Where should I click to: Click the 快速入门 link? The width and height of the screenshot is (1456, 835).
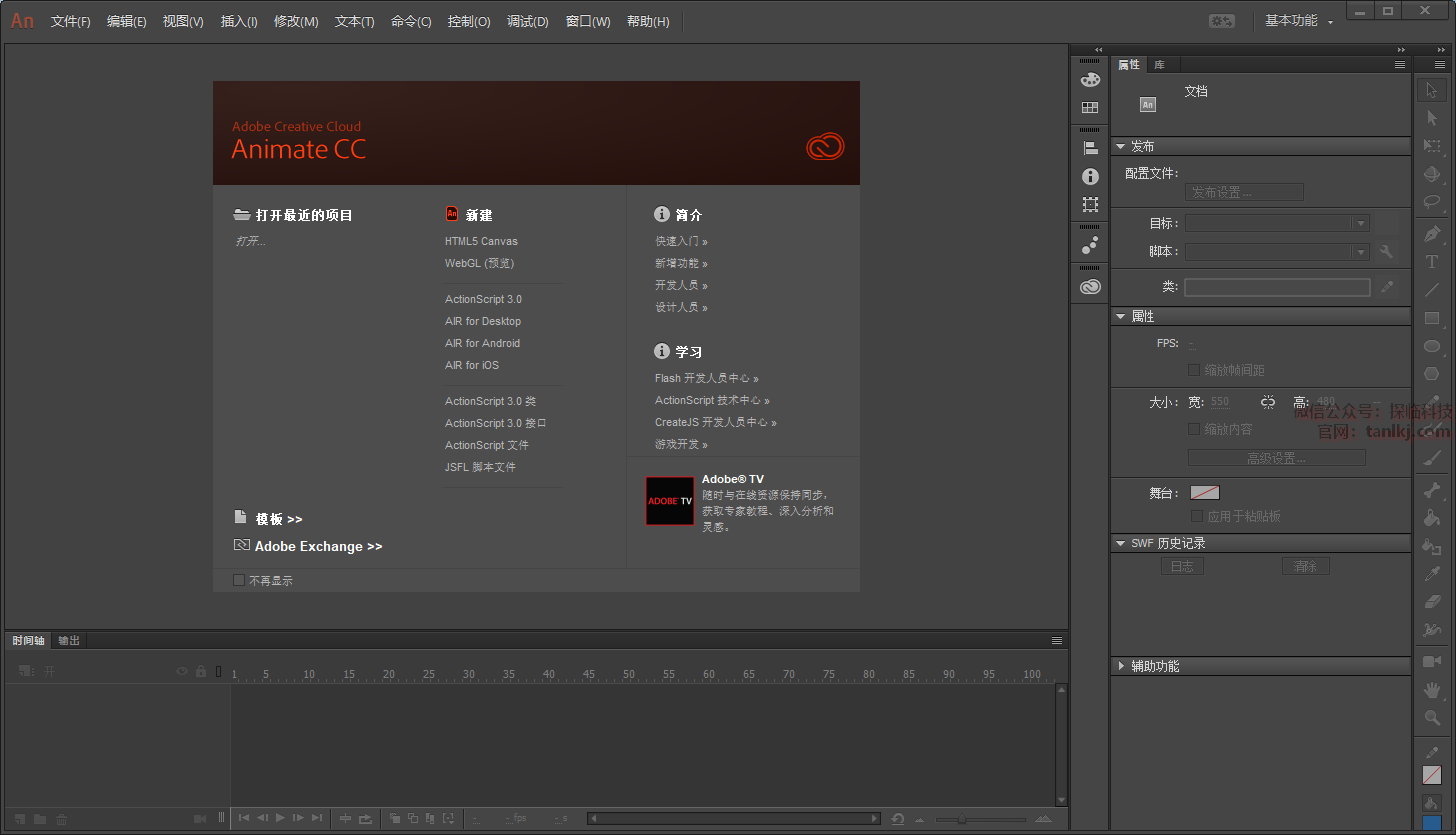point(680,241)
